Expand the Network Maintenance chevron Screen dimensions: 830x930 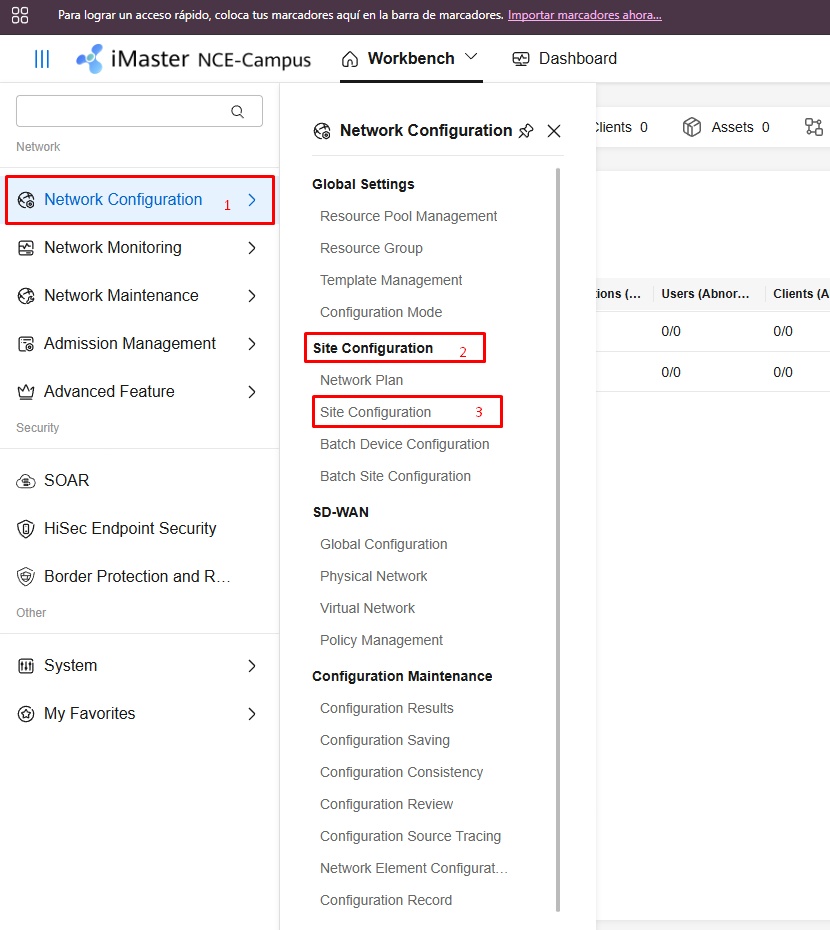(252, 296)
